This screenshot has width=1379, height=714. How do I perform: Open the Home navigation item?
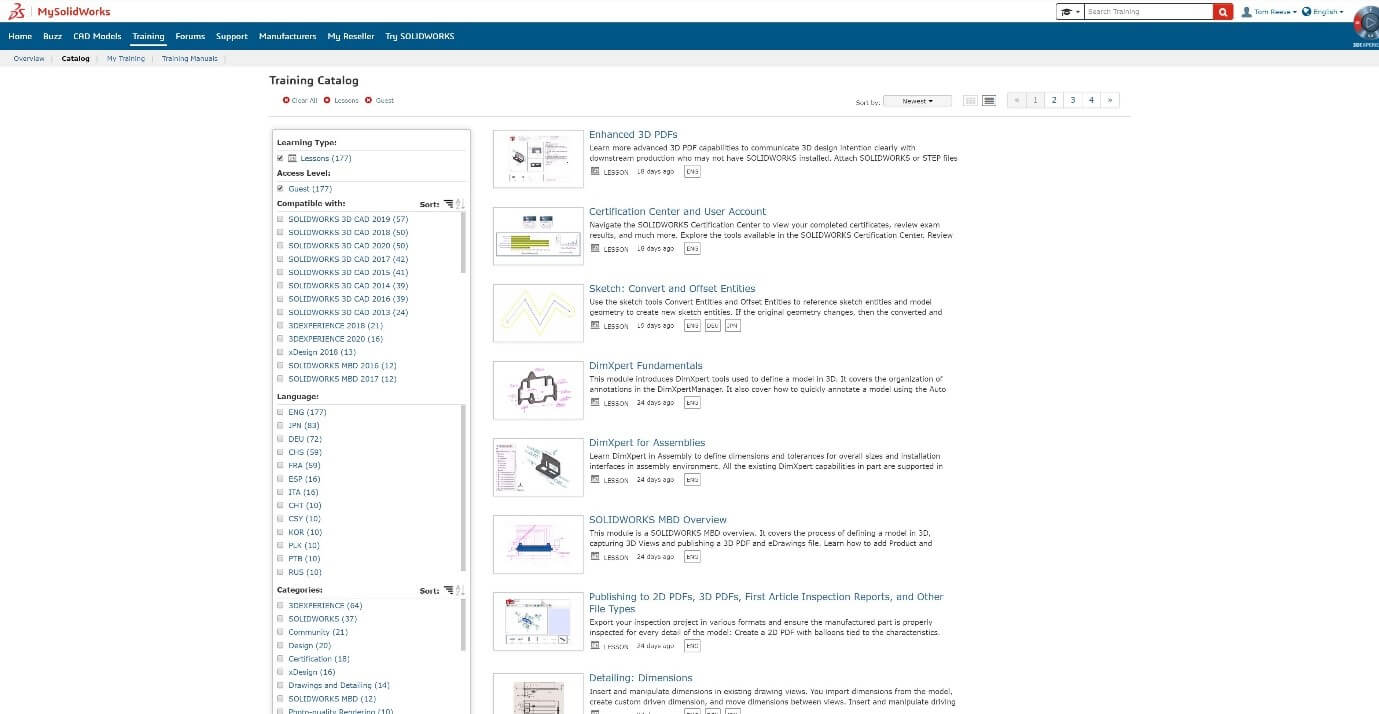coord(20,36)
